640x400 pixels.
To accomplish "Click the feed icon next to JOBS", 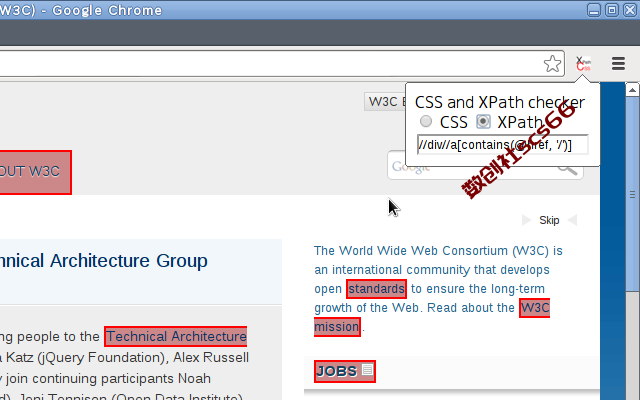I will click(367, 370).
